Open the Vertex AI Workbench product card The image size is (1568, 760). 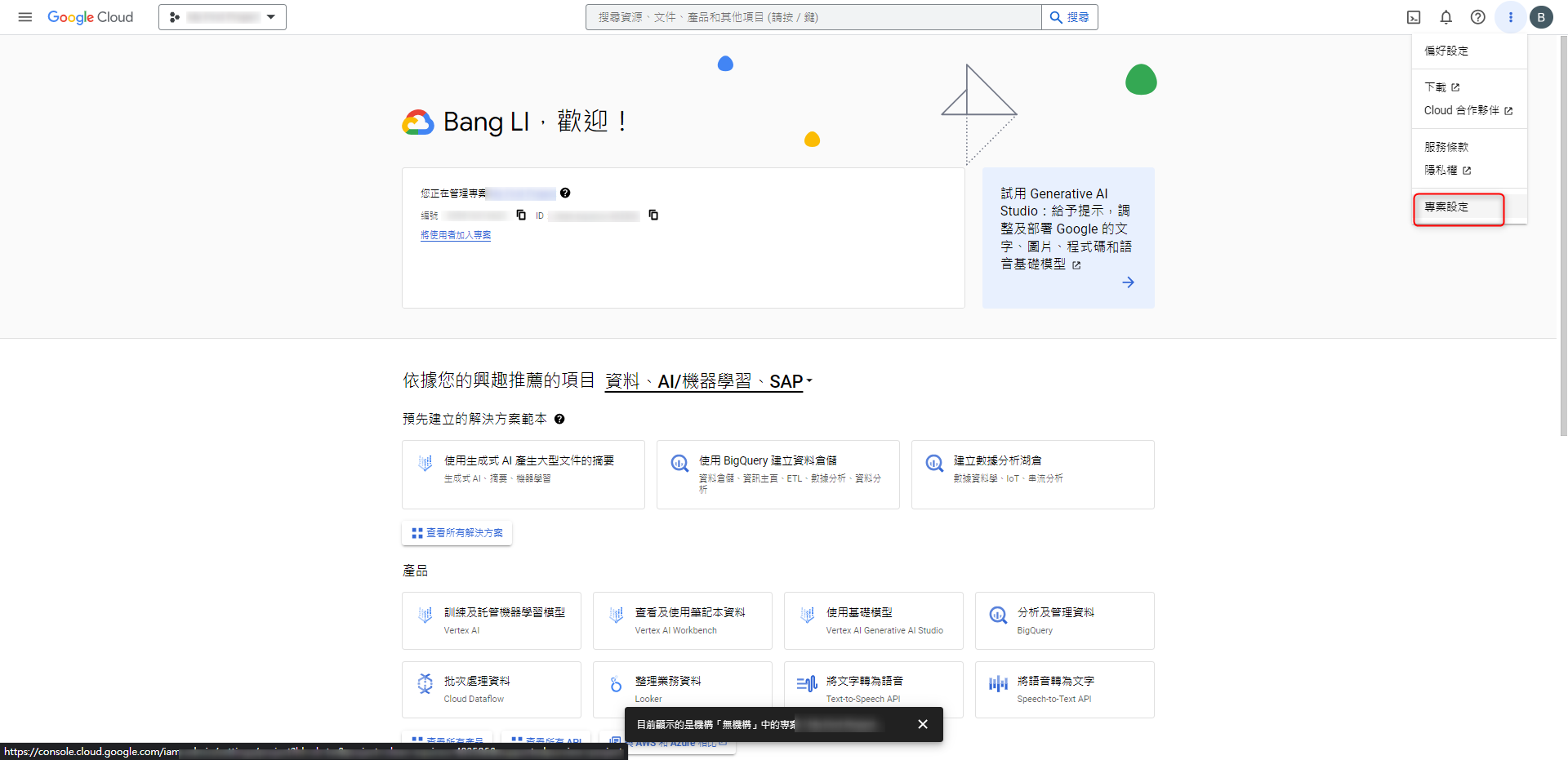pyautogui.click(x=683, y=621)
